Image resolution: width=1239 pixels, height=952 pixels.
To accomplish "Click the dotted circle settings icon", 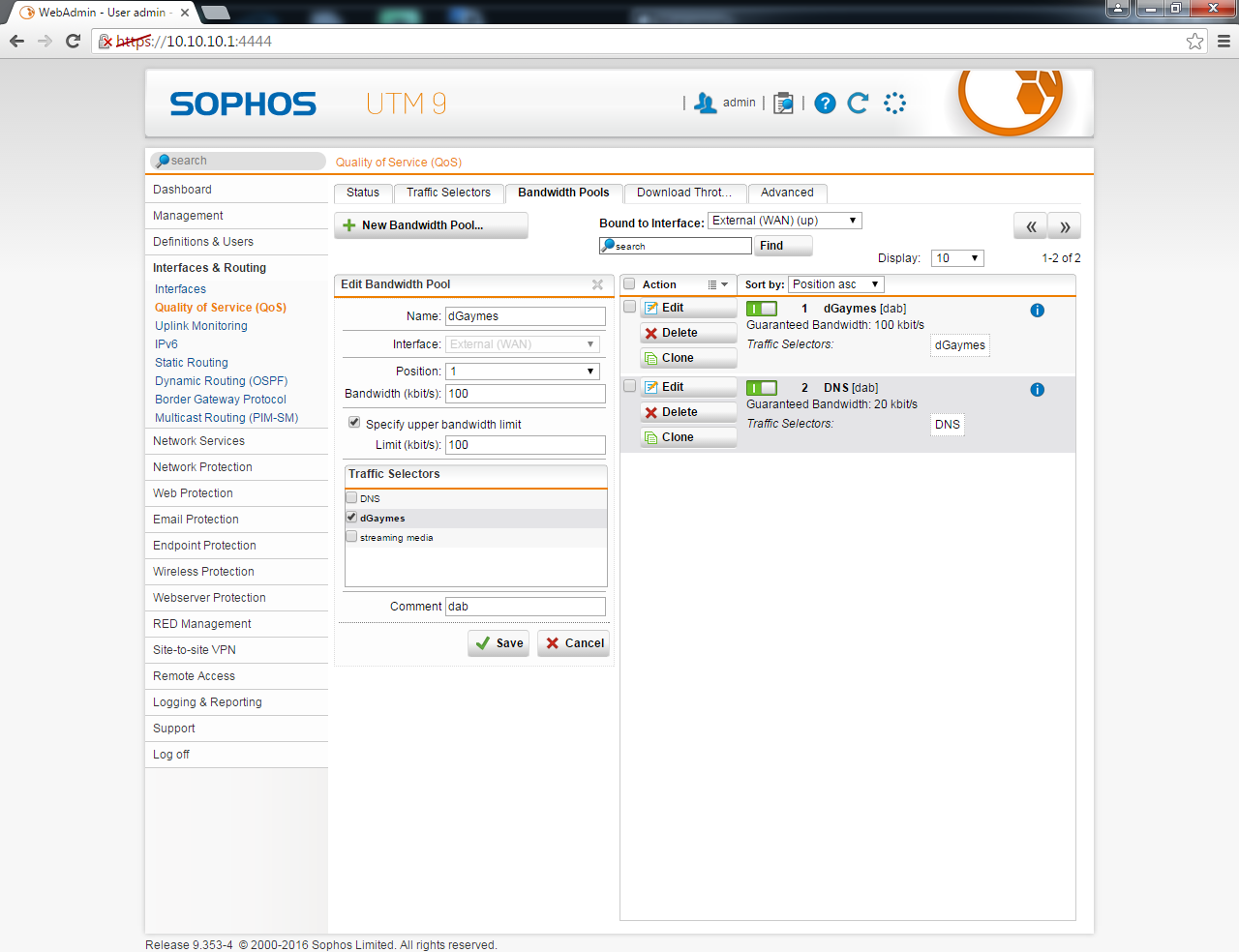I will (x=894, y=104).
